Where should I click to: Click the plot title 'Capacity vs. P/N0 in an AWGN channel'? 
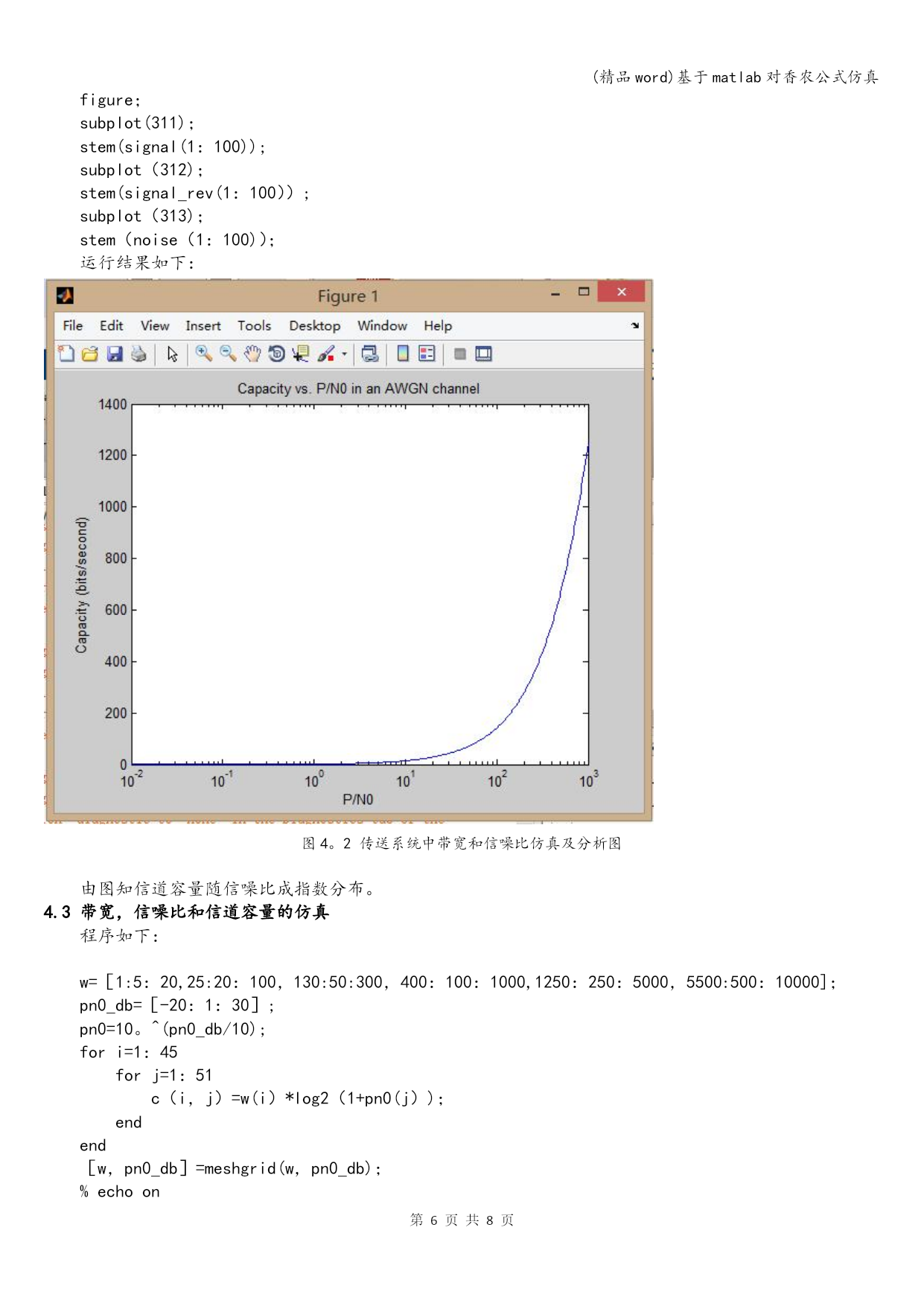pos(358,389)
